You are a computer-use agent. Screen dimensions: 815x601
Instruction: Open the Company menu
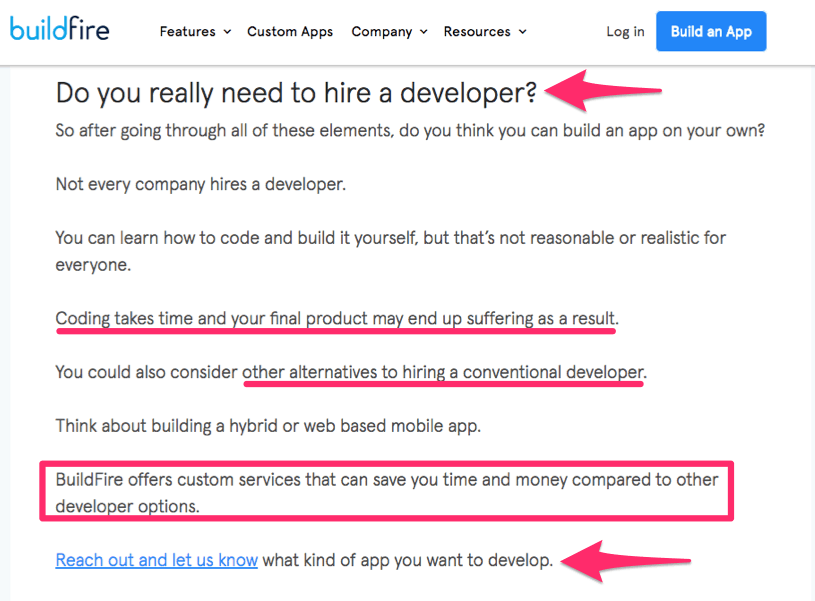click(382, 32)
